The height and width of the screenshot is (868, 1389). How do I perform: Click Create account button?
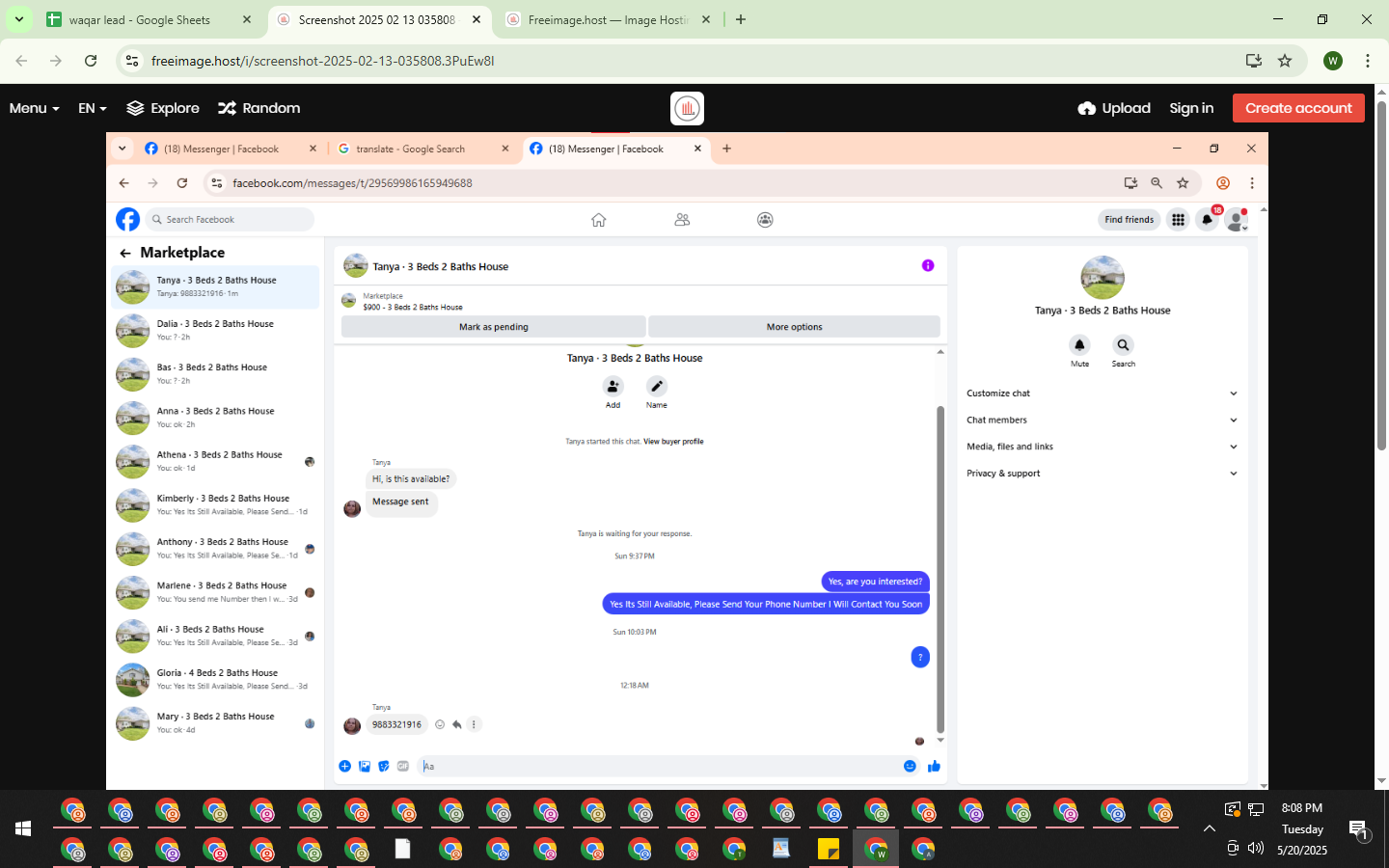pos(1298,108)
